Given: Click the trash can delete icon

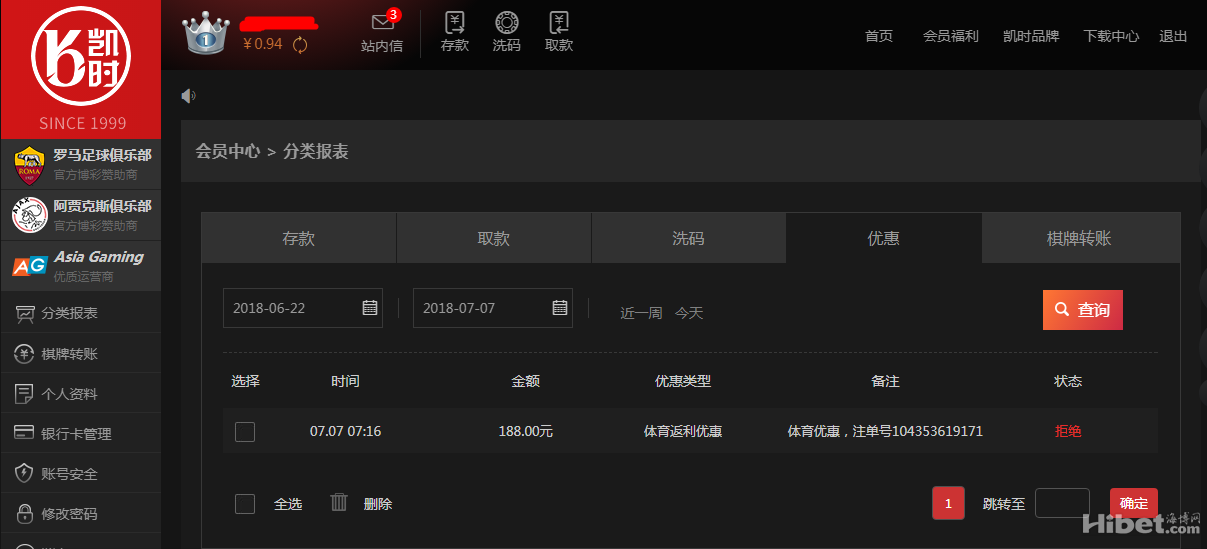Looking at the screenshot, I should pos(339,502).
